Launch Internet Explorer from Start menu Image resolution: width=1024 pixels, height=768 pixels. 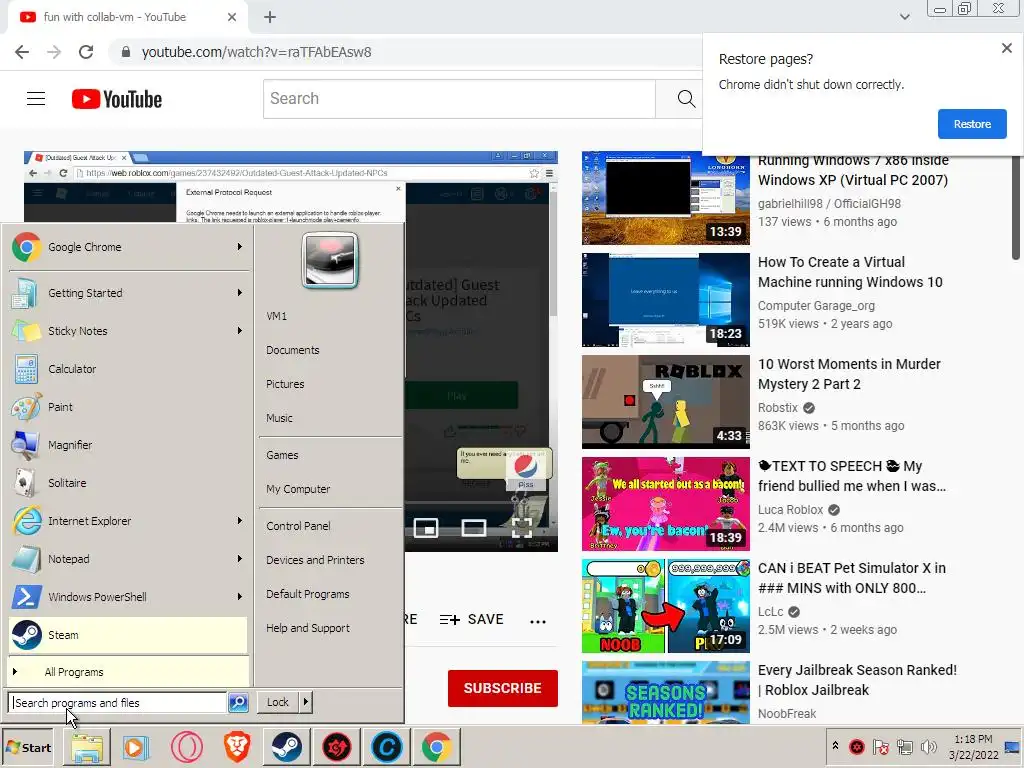coord(128,520)
